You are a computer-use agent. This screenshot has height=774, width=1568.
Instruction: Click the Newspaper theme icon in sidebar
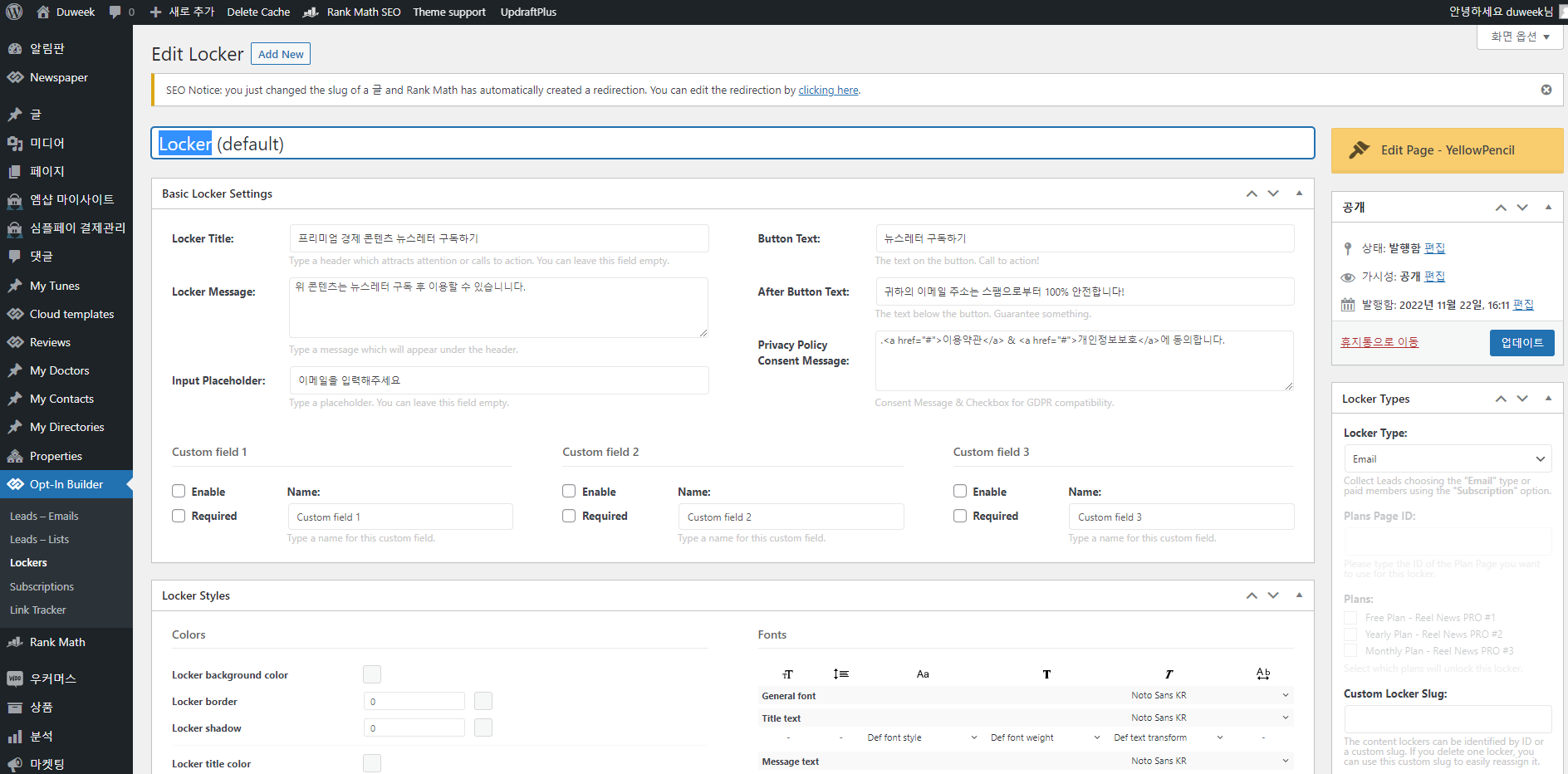coord(15,77)
